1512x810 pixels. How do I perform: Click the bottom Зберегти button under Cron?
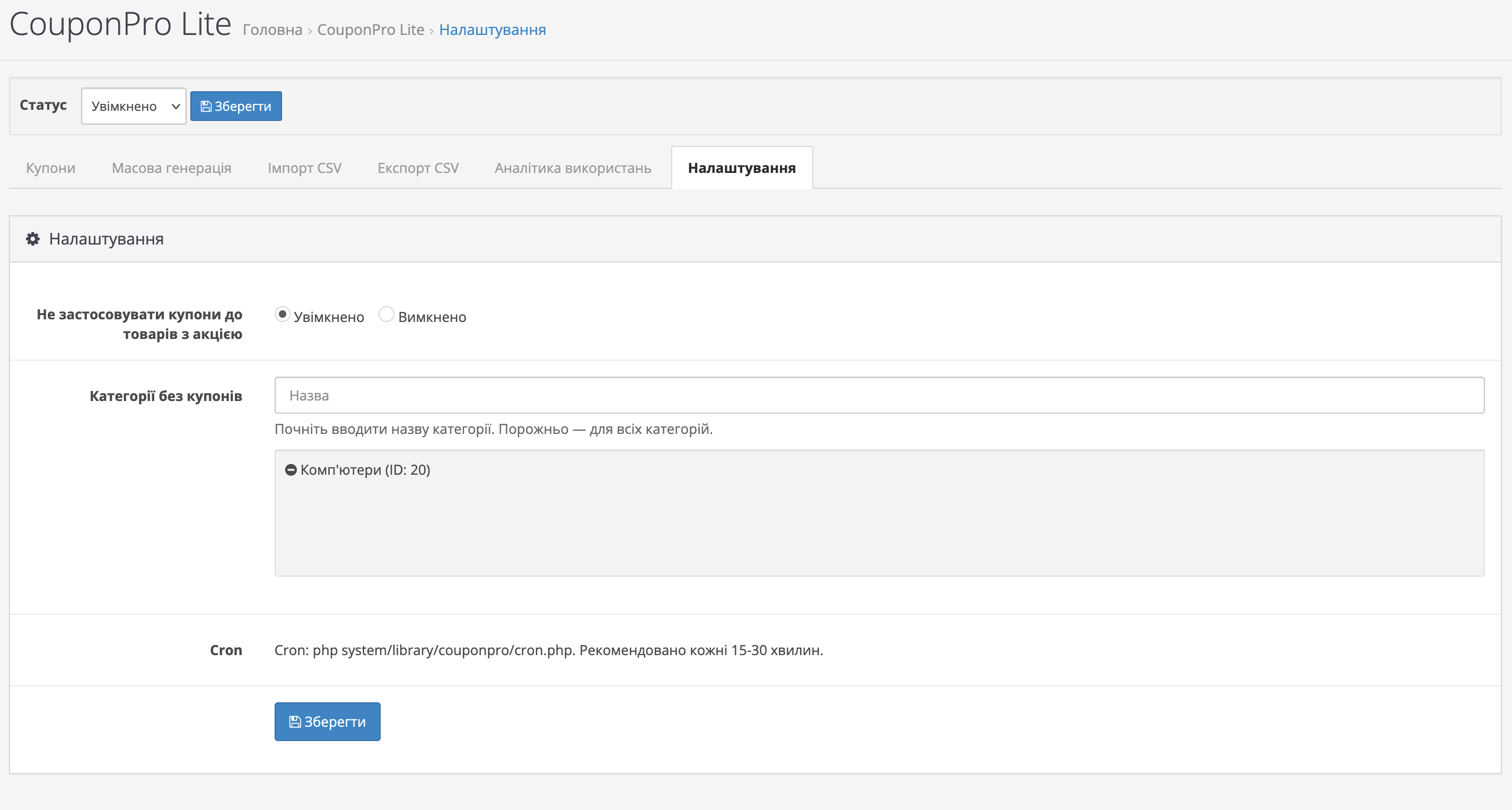tap(328, 722)
